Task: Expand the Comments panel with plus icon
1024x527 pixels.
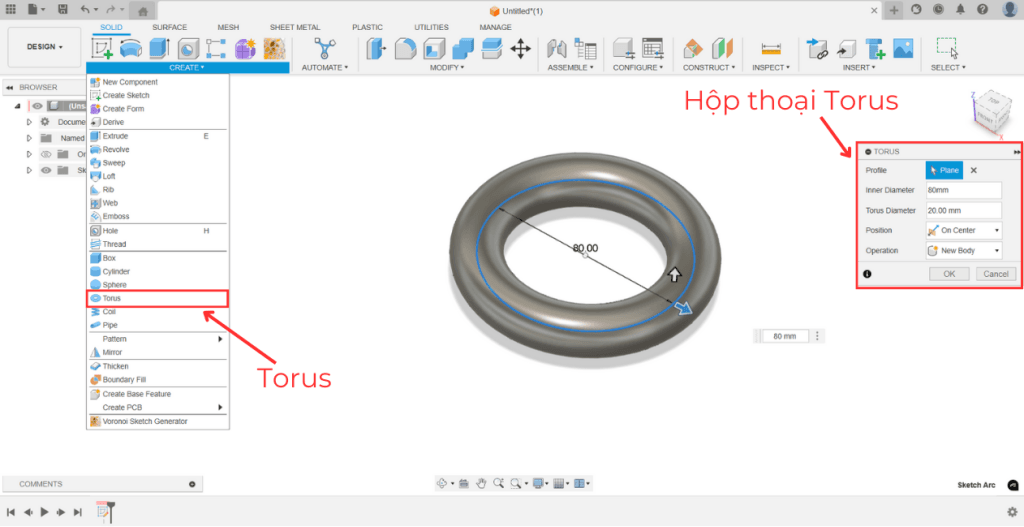Action: pos(193,484)
